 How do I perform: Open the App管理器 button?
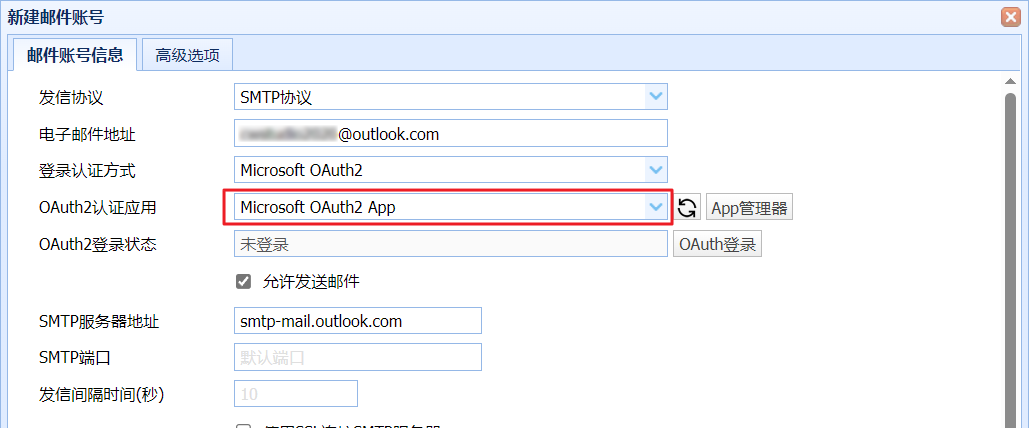point(749,208)
